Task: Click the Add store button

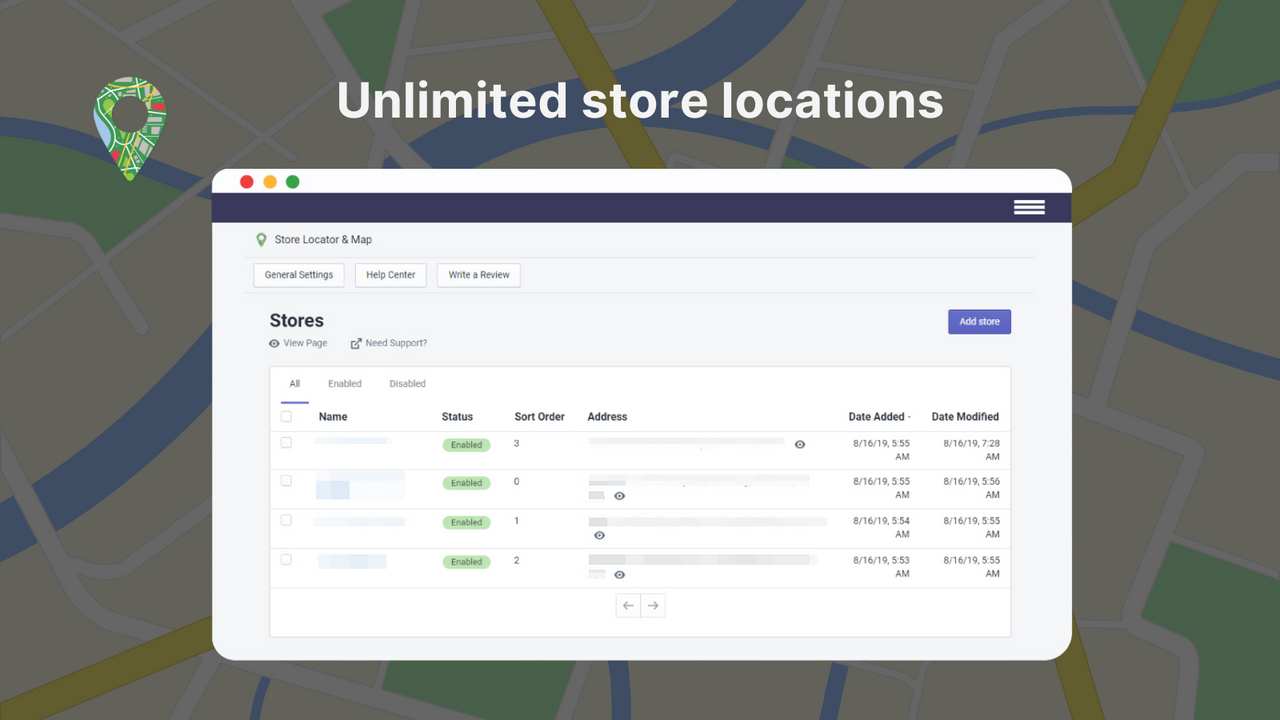Action: (x=979, y=321)
